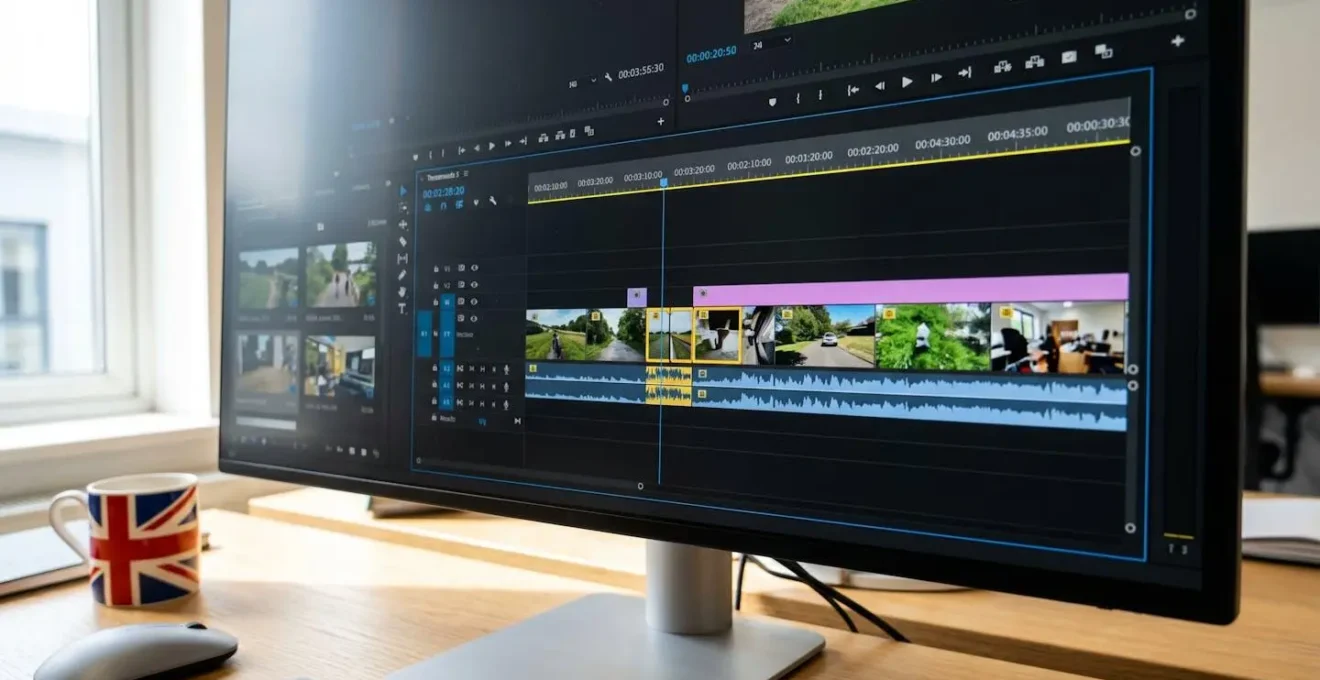1320x680 pixels.
Task: Click Mark Out in Program monitor
Action: [x=820, y=95]
